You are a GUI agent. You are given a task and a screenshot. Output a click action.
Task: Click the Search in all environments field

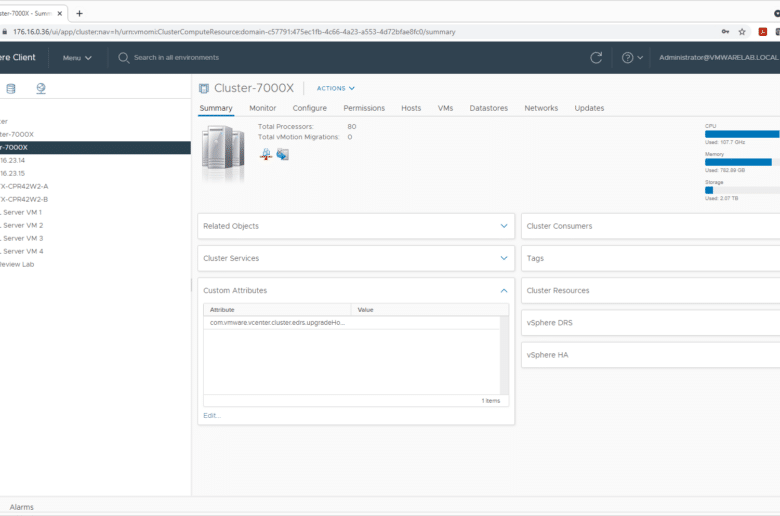[x=177, y=58]
